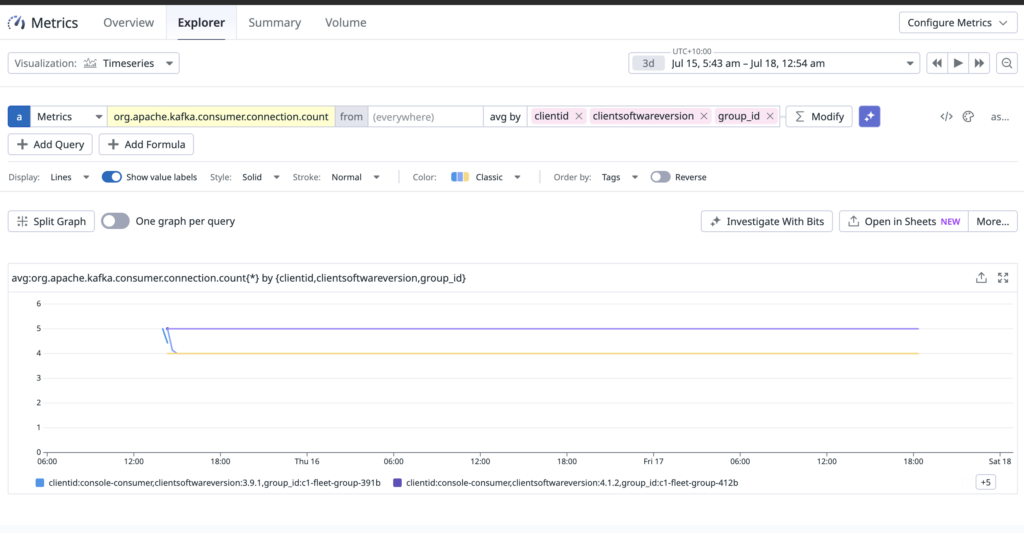Toggle Show value labels switch
Image resolution: width=1024 pixels, height=533 pixels.
pyautogui.click(x=112, y=177)
